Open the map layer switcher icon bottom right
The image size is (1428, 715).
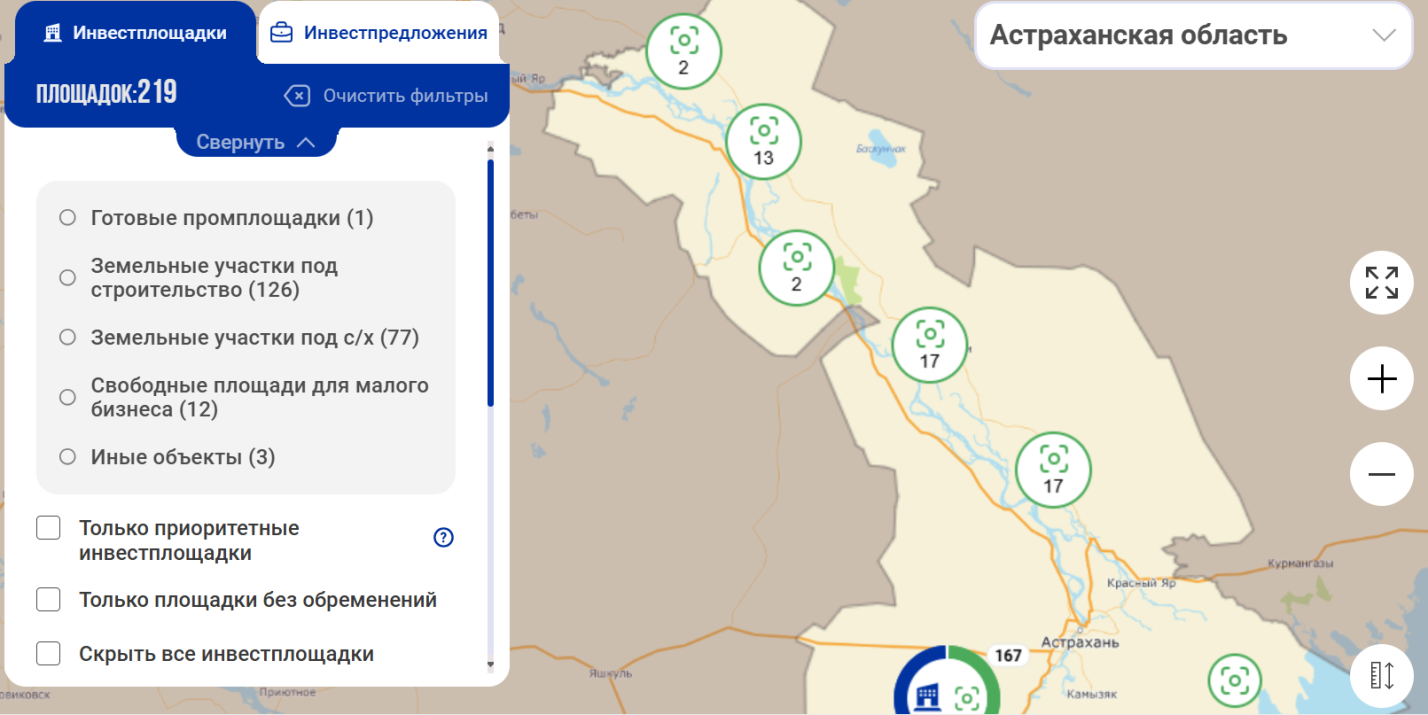[x=1381, y=675]
